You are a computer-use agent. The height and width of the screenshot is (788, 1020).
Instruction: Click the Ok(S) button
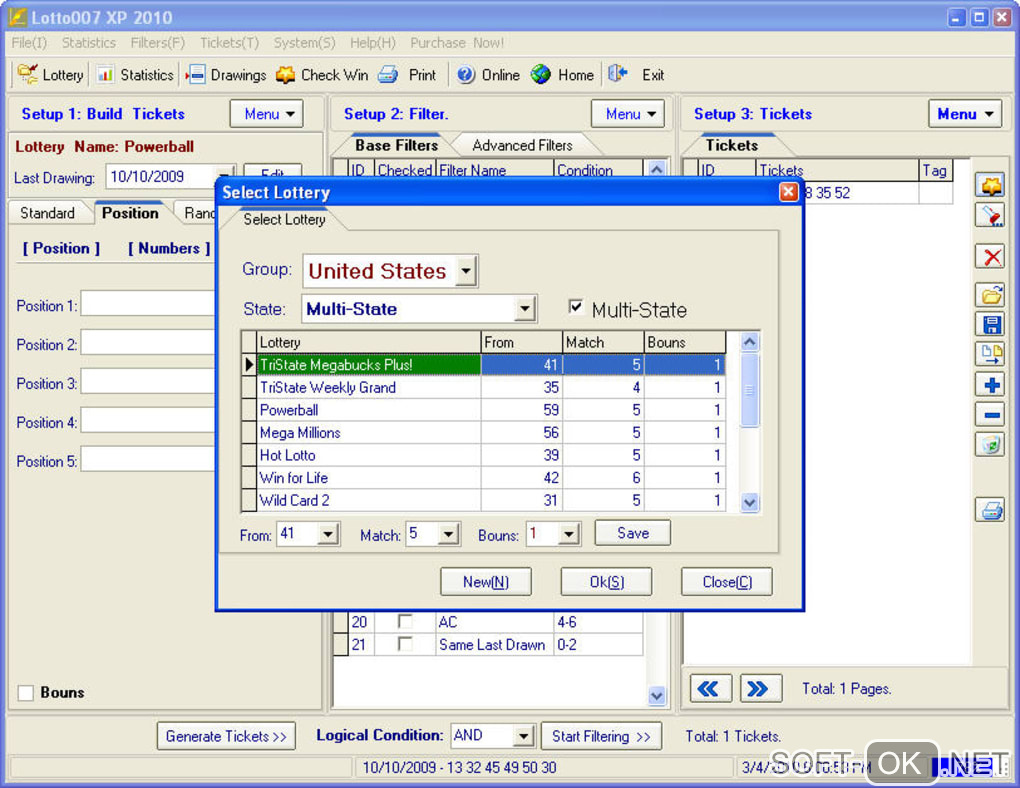click(606, 582)
